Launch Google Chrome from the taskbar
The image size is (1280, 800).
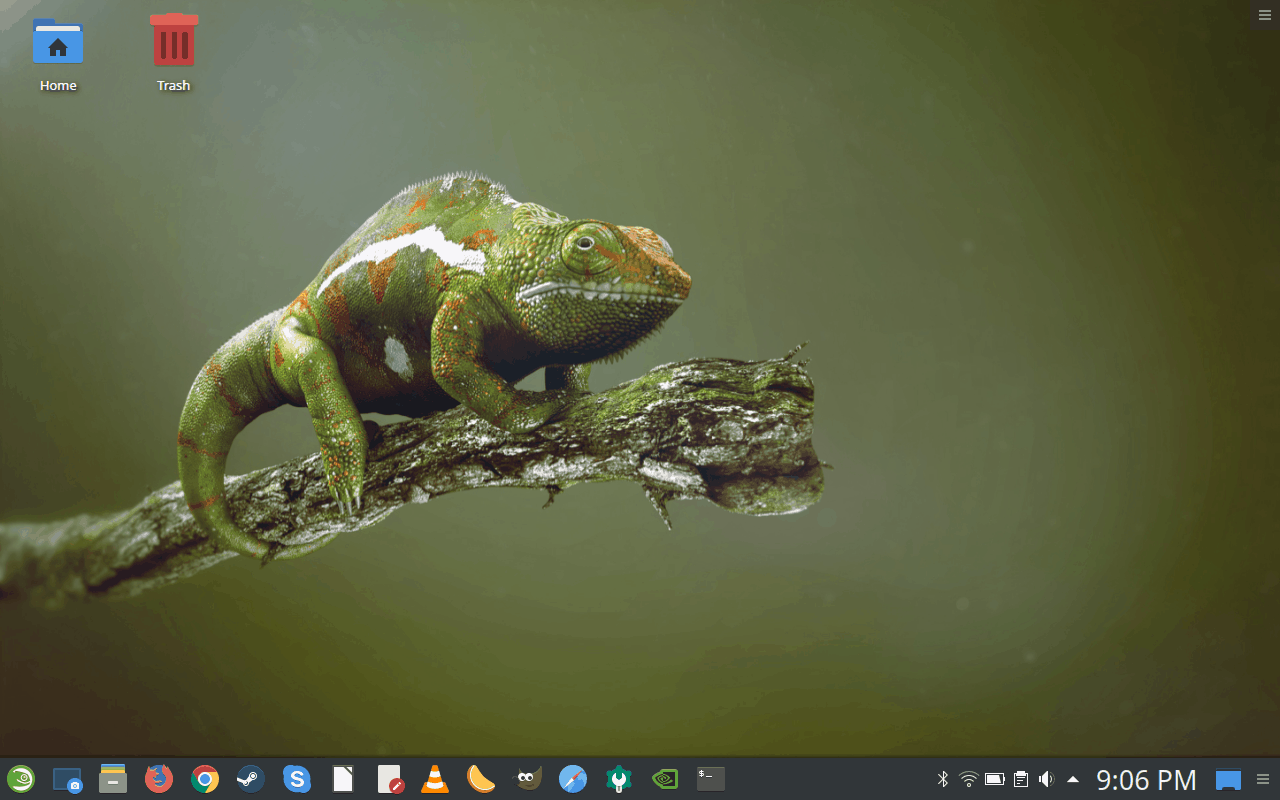coord(205,779)
